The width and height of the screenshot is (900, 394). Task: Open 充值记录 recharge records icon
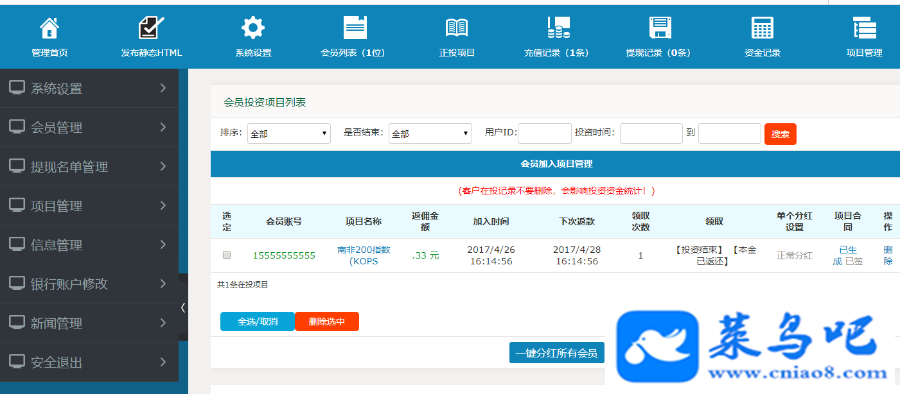click(x=558, y=28)
